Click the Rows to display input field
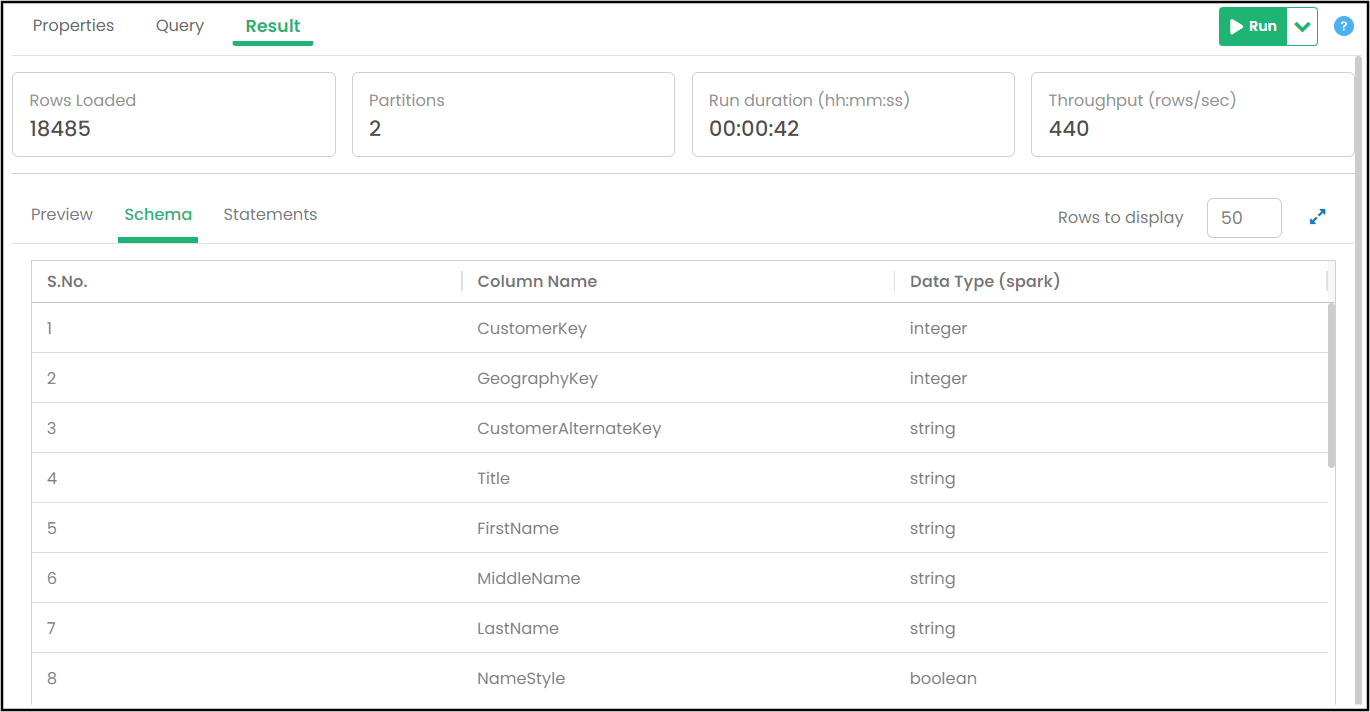The image size is (1370, 712). [x=1243, y=218]
